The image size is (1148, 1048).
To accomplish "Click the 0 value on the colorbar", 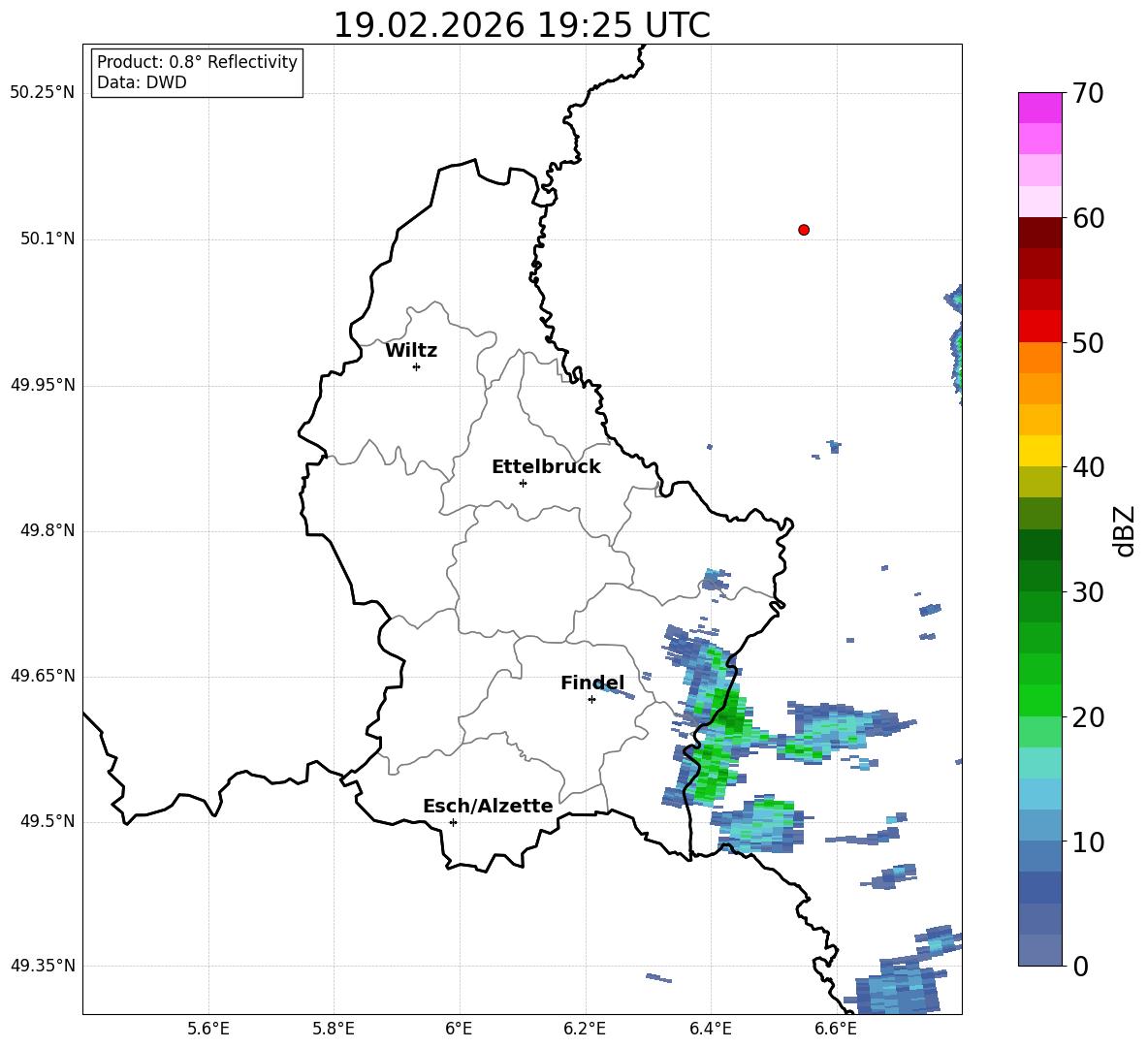I will click(1080, 966).
